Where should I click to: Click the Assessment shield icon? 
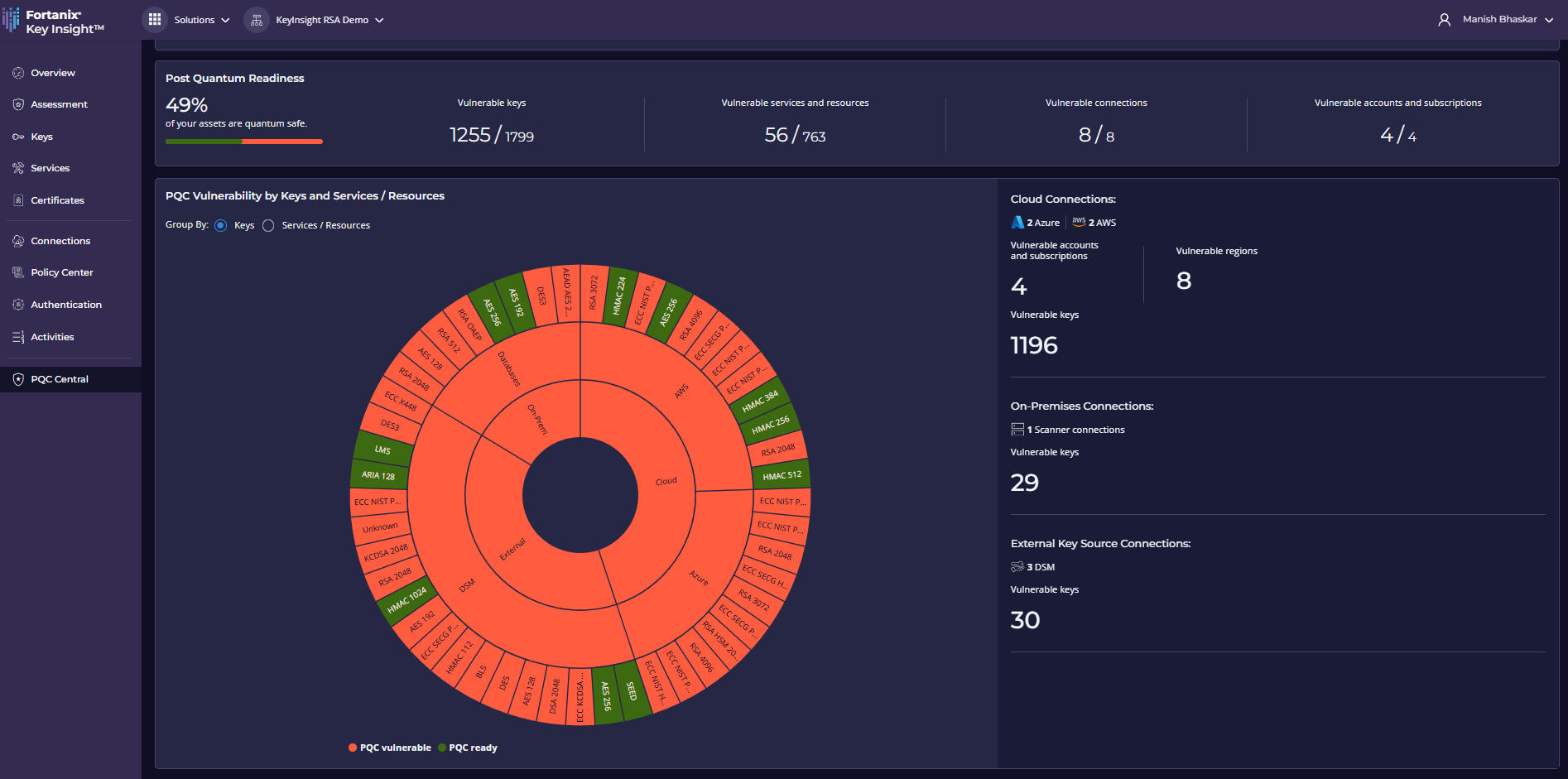18,104
